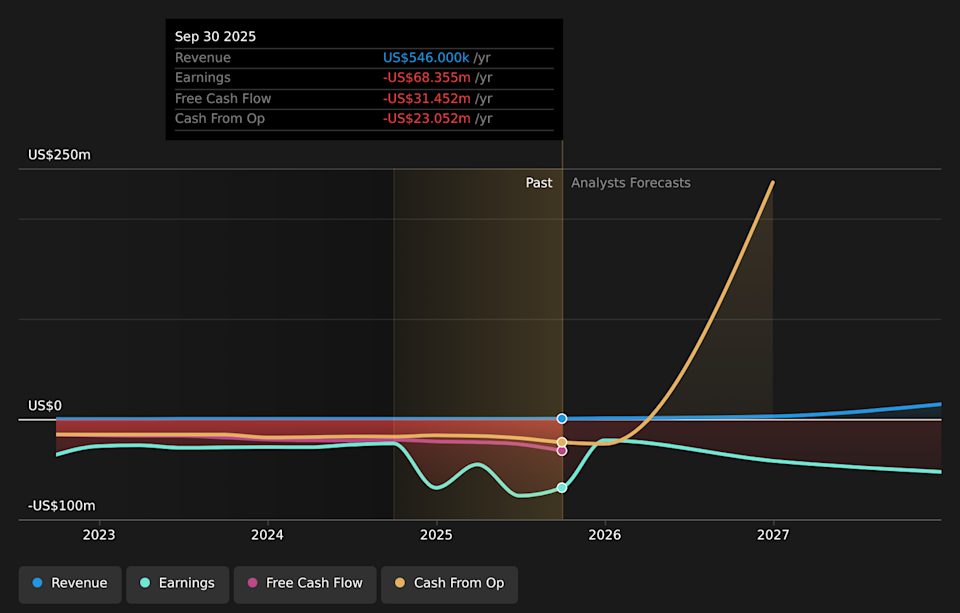Toggle the Revenue series in legend
Viewport: 960px width, 613px height.
pos(70,583)
